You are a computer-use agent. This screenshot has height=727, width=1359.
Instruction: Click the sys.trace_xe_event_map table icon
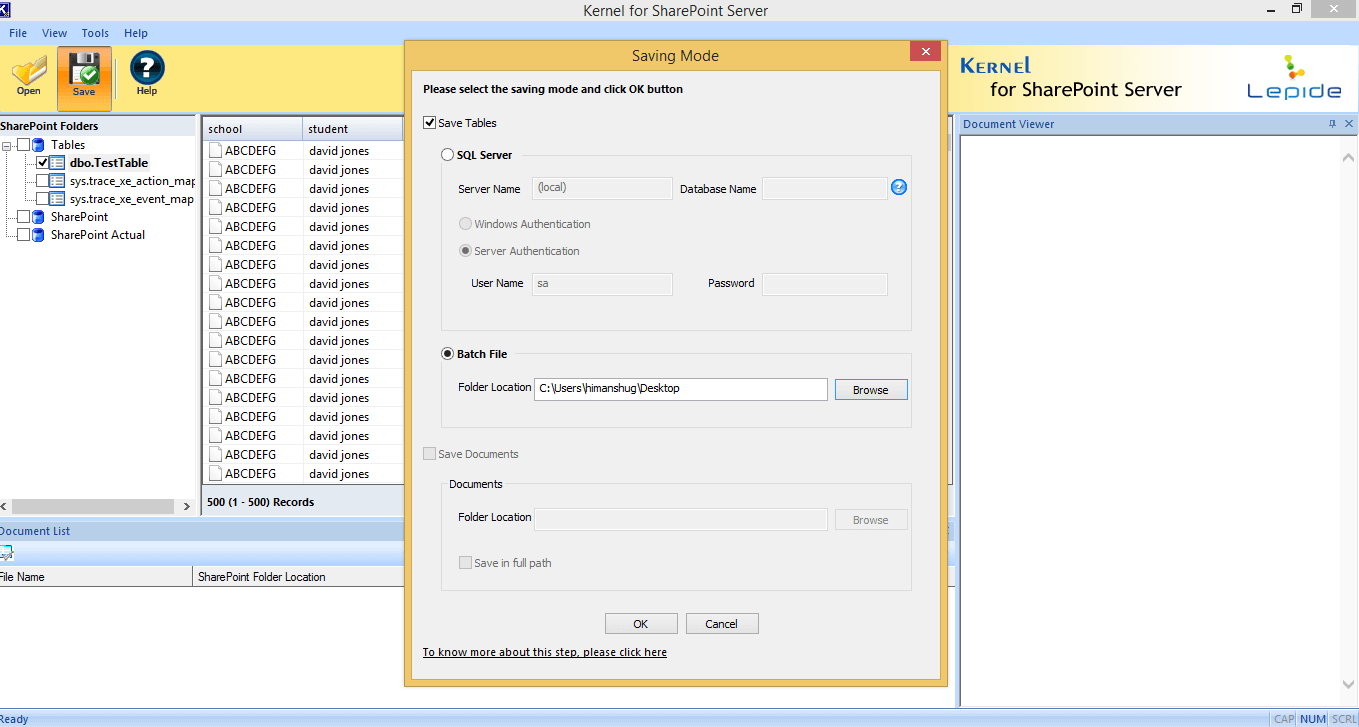[57, 199]
